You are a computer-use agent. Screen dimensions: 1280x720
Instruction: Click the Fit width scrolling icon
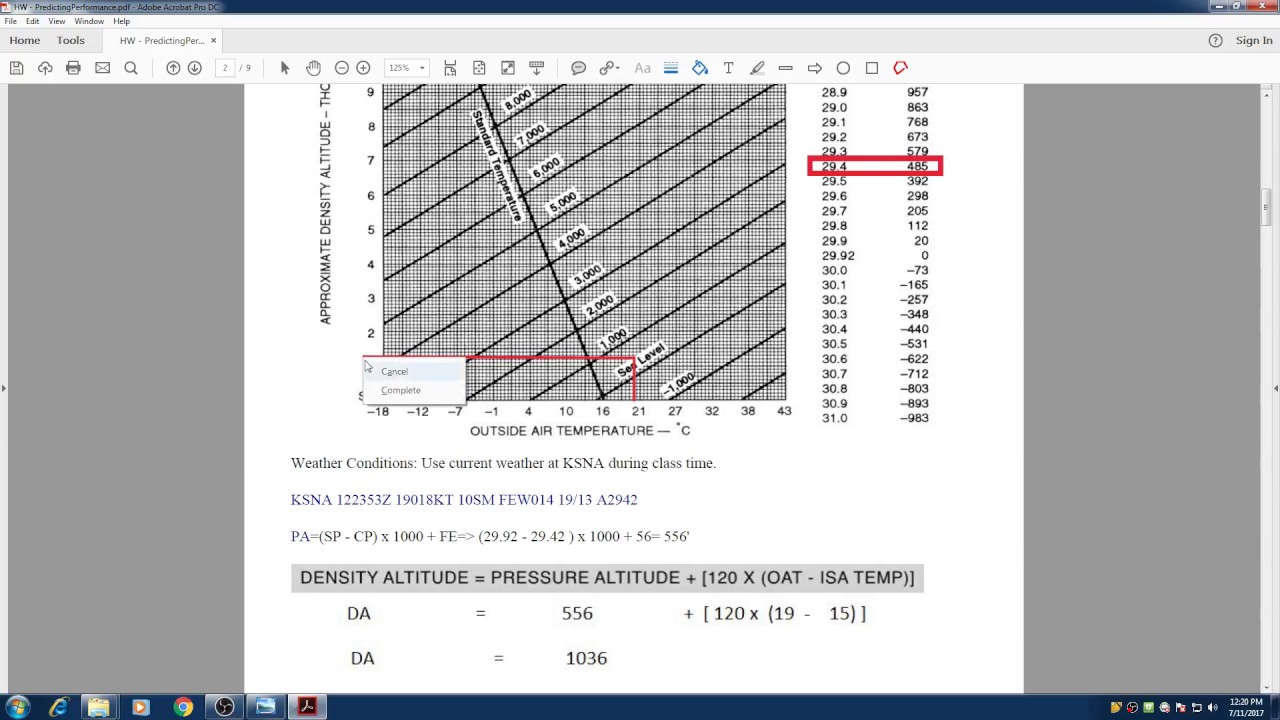[450, 68]
